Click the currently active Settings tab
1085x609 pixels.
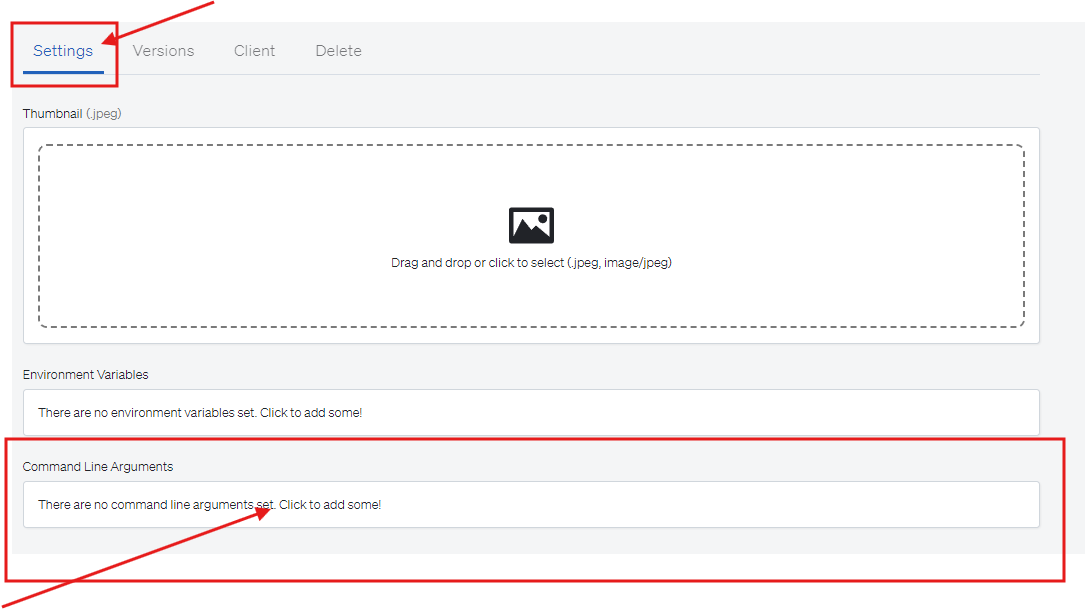63,50
